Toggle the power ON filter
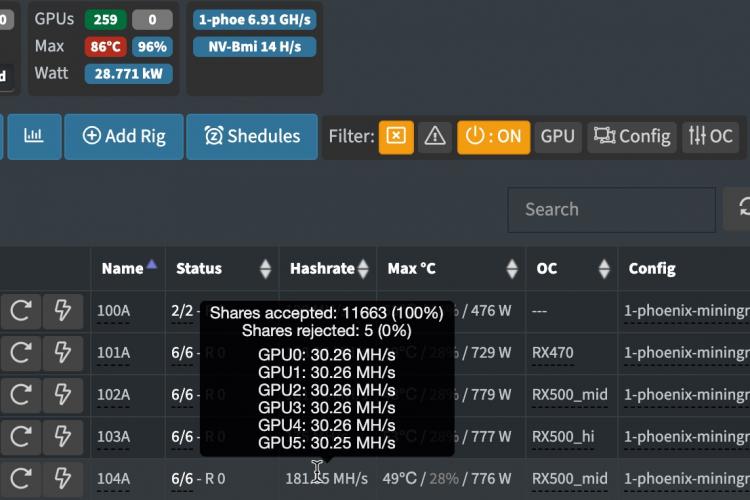 494,136
